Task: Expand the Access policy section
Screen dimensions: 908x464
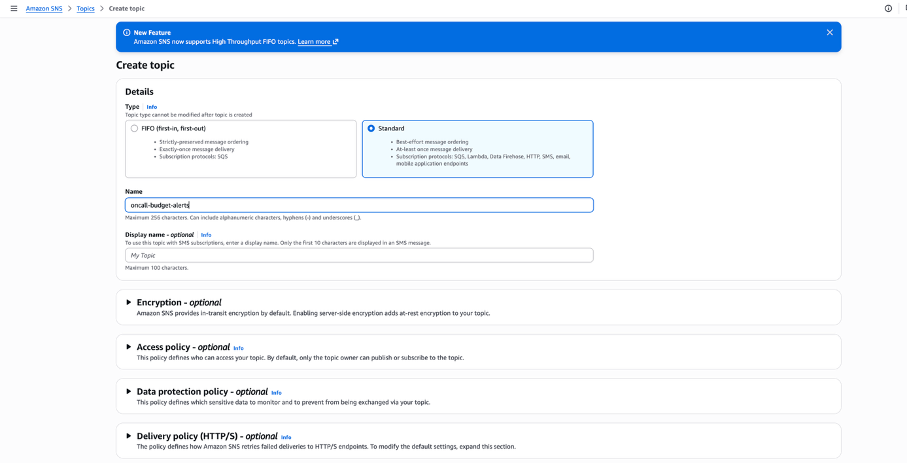Action: point(129,347)
